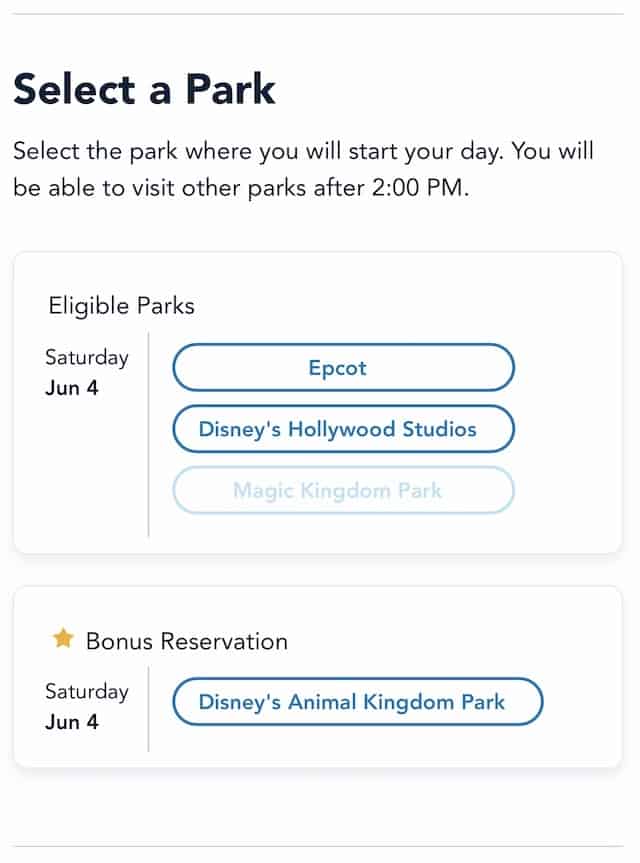The image size is (640, 863).
Task: Click empty space below Magic Kingdom Park button
Action: (343, 531)
